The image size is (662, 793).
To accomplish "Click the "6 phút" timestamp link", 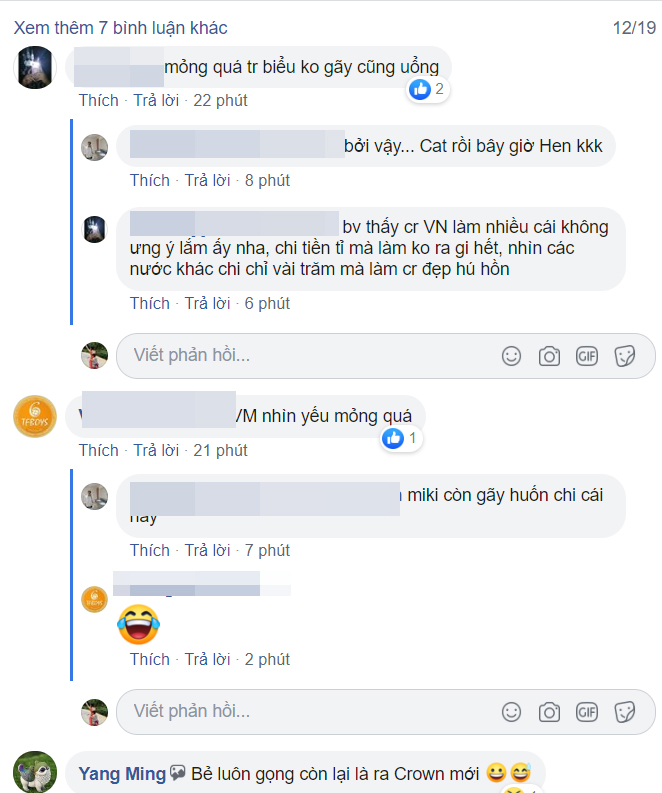I will [267, 303].
